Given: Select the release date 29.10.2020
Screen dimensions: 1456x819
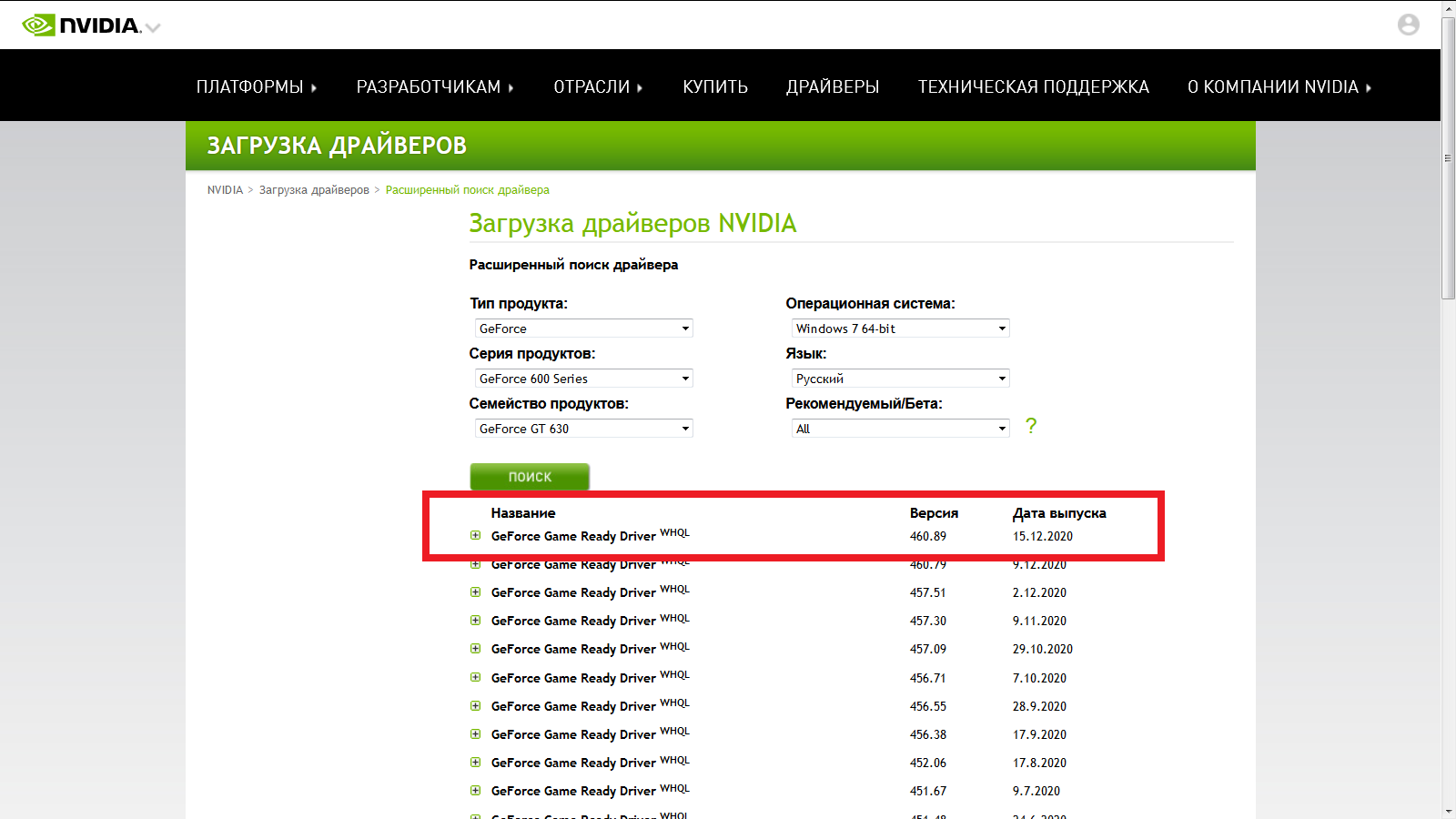Looking at the screenshot, I should point(1043,649).
